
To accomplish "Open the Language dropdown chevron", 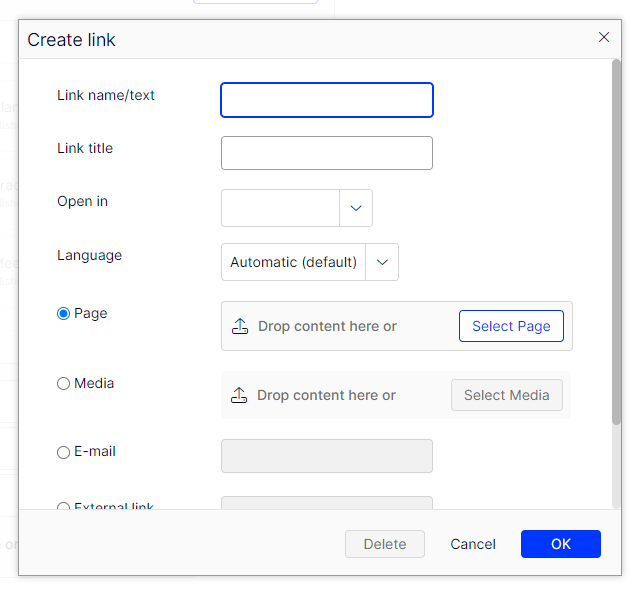I will [x=382, y=262].
